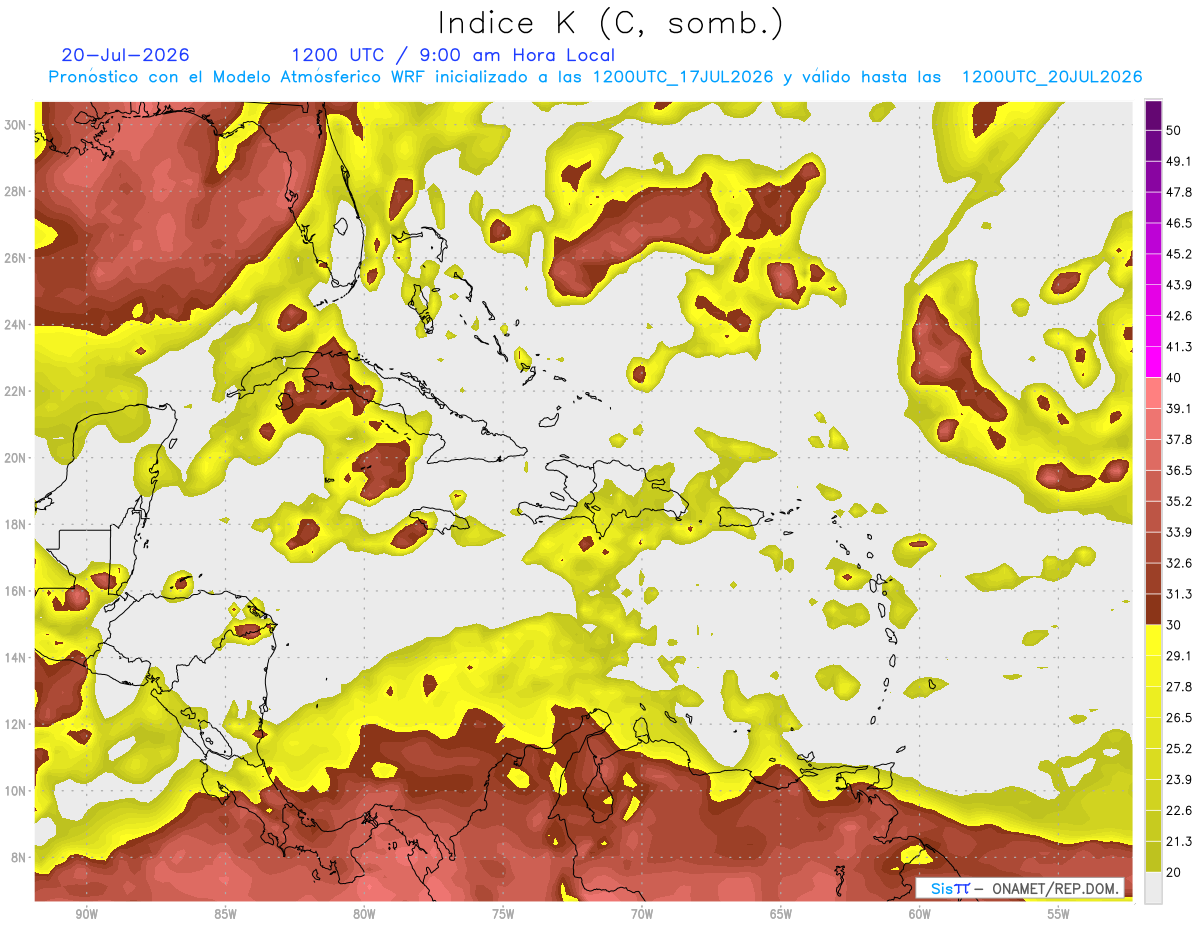This screenshot has height=927, width=1200.
Task: Click the 16N latitude label
Action: pyautogui.click(x=17, y=591)
